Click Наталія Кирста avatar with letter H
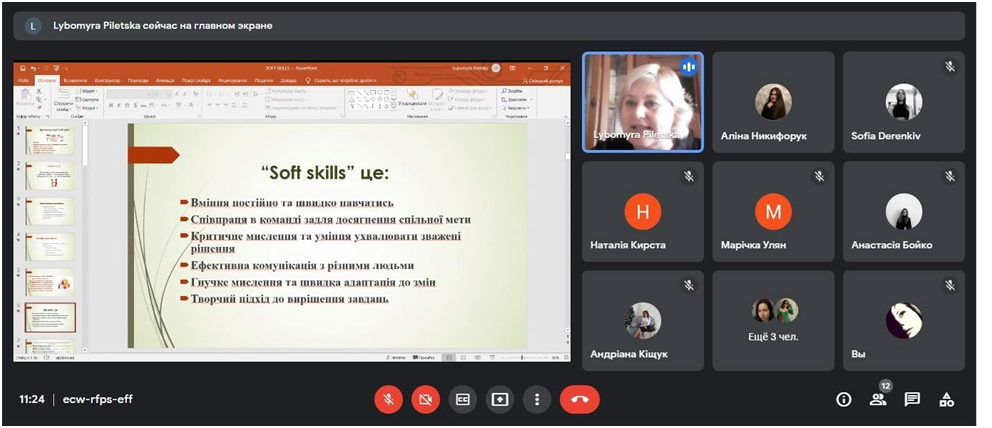 (x=642, y=211)
